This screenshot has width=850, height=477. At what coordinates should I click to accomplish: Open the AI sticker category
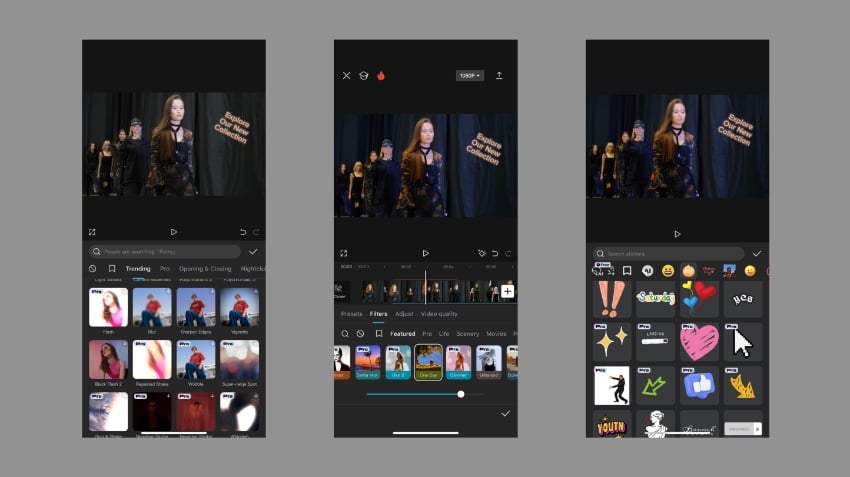tap(647, 270)
